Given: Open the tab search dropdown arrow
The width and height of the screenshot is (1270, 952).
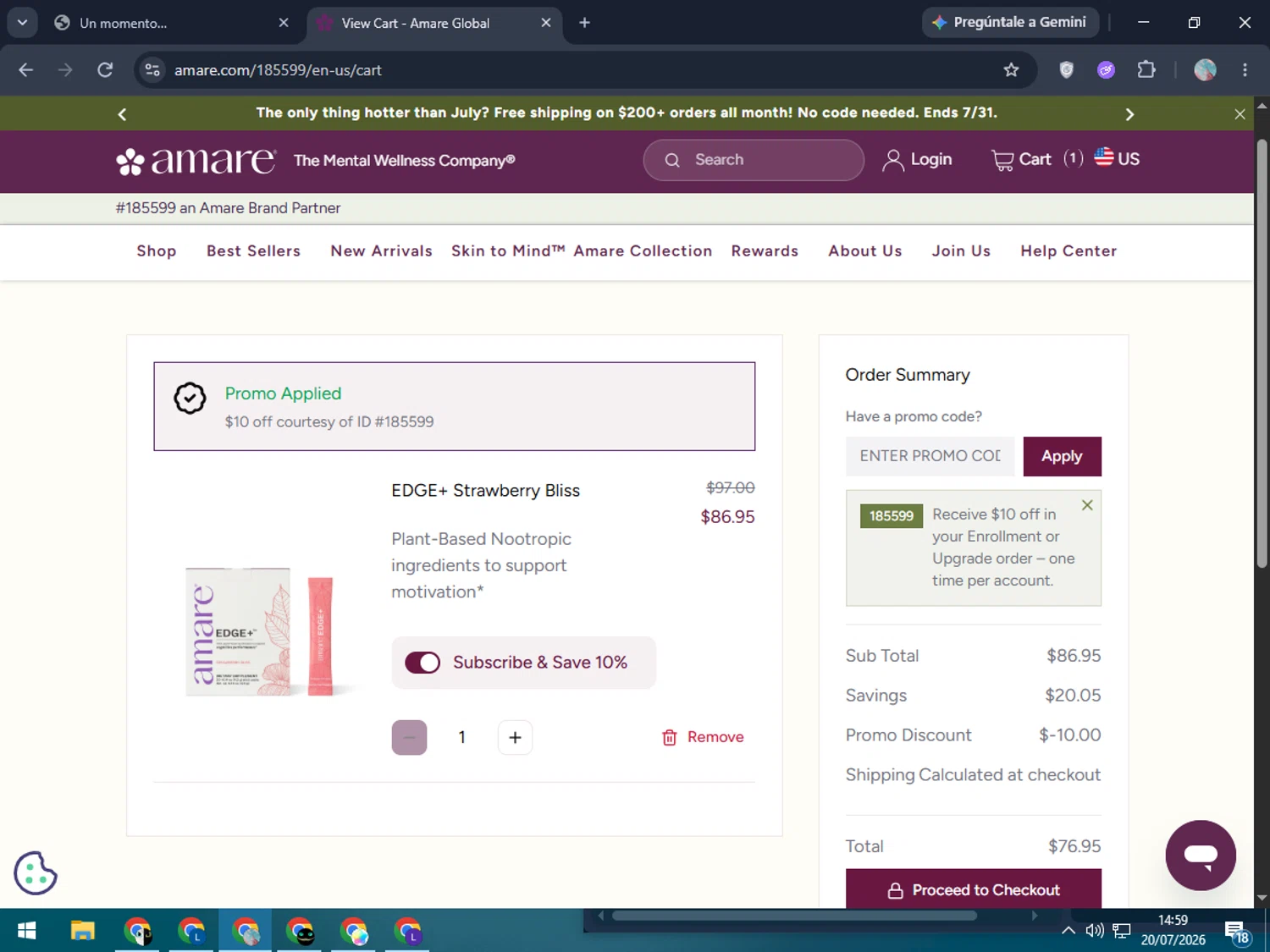Looking at the screenshot, I should (22, 23).
